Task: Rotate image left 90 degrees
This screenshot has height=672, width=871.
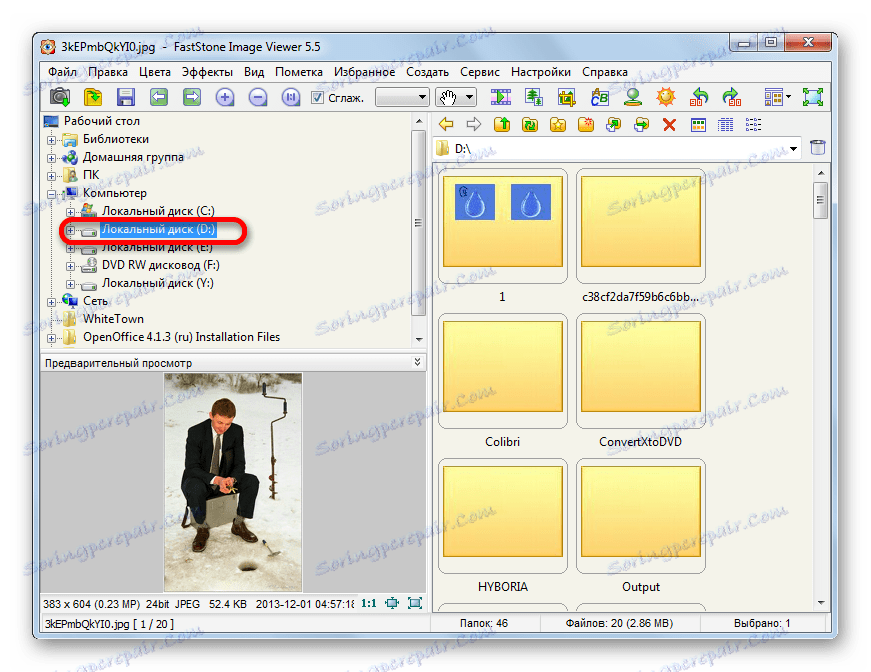Action: 699,97
